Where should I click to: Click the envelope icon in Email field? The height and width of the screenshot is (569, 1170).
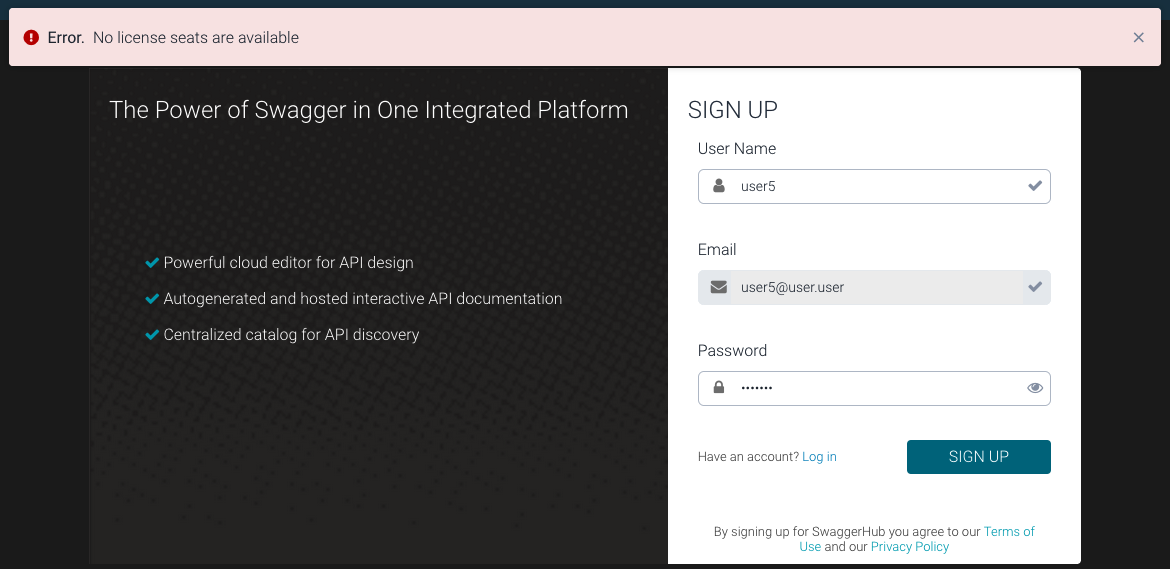coord(718,287)
